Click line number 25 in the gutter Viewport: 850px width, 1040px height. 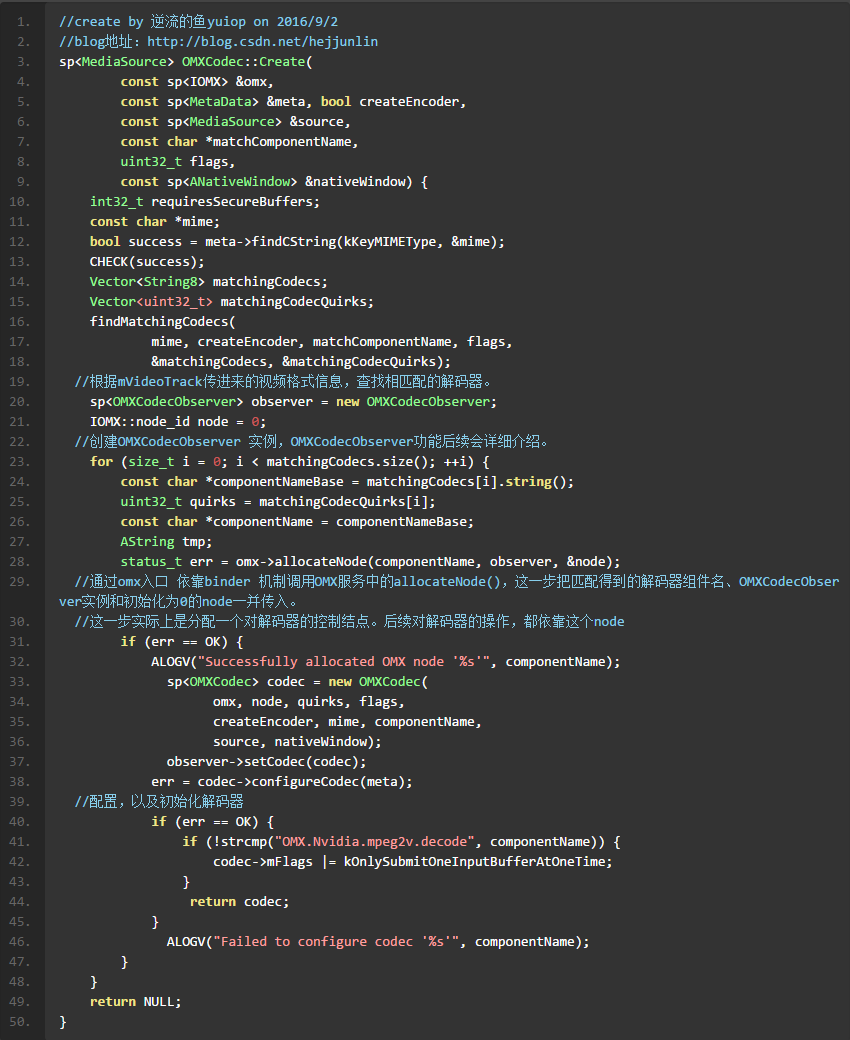pyautogui.click(x=20, y=501)
